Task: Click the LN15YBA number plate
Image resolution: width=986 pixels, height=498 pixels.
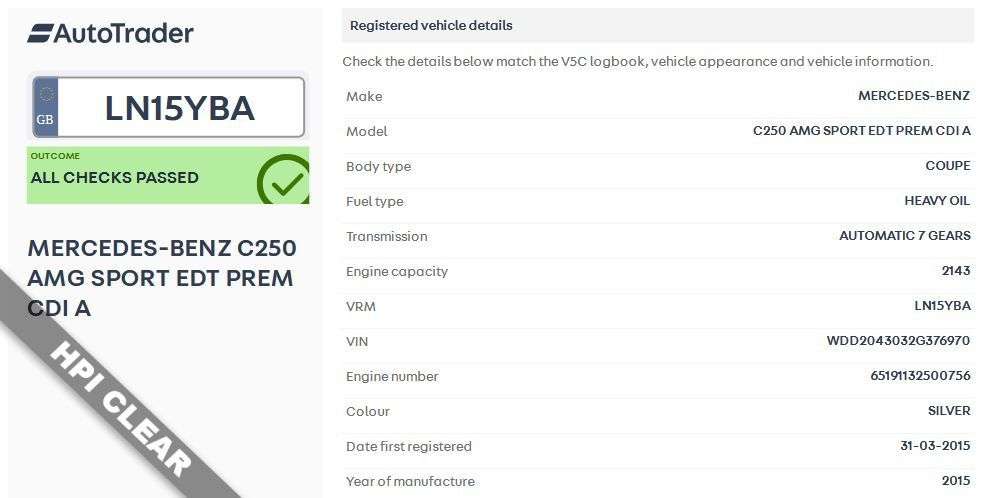Action: coord(180,108)
